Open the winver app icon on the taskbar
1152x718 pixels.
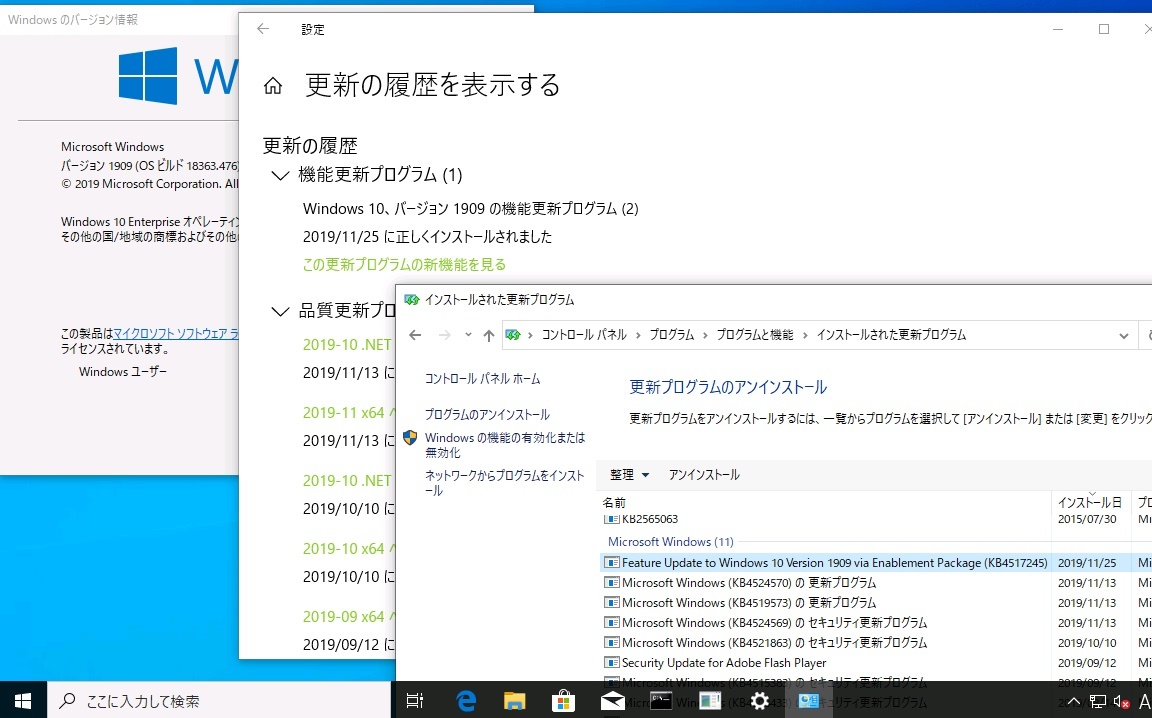click(x=710, y=701)
